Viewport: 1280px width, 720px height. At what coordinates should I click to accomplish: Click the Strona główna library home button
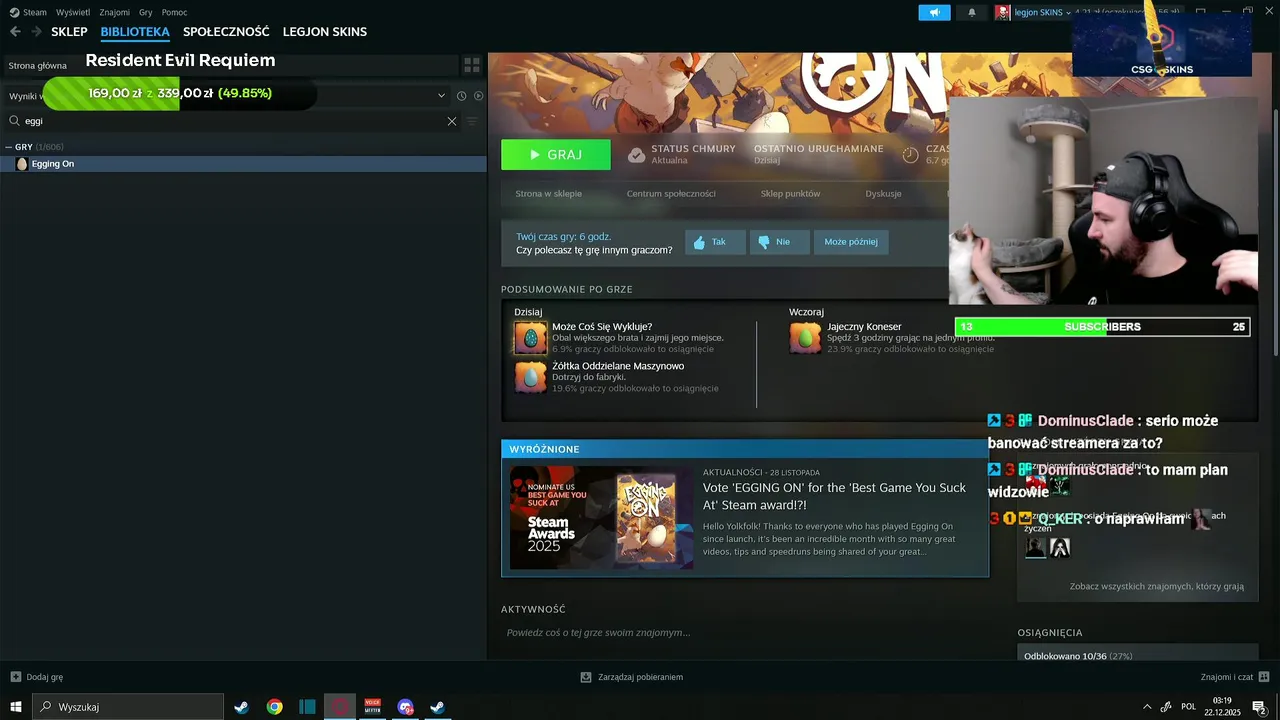(38, 65)
